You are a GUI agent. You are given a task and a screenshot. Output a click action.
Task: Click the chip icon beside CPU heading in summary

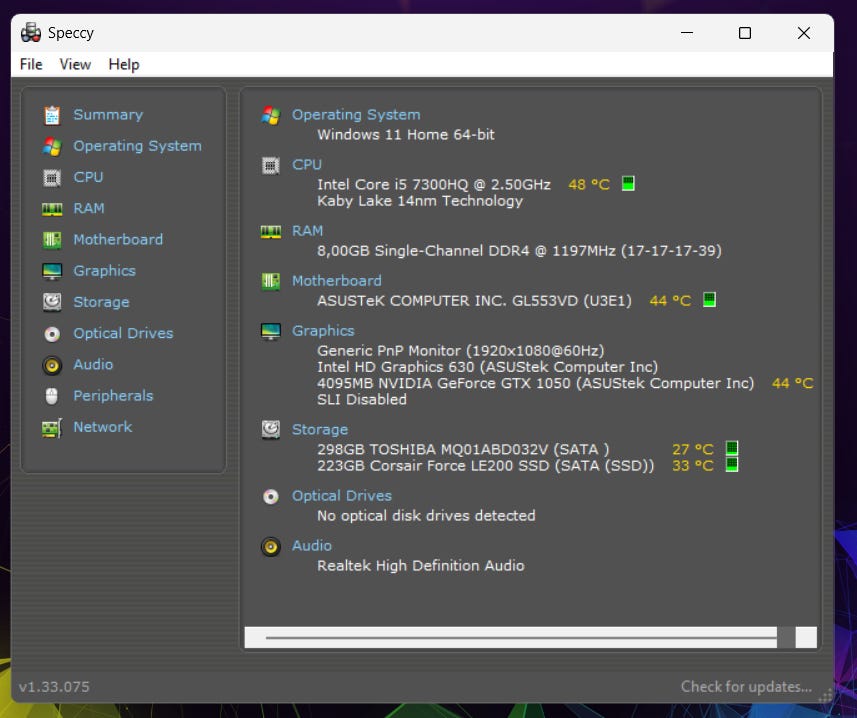(x=271, y=165)
